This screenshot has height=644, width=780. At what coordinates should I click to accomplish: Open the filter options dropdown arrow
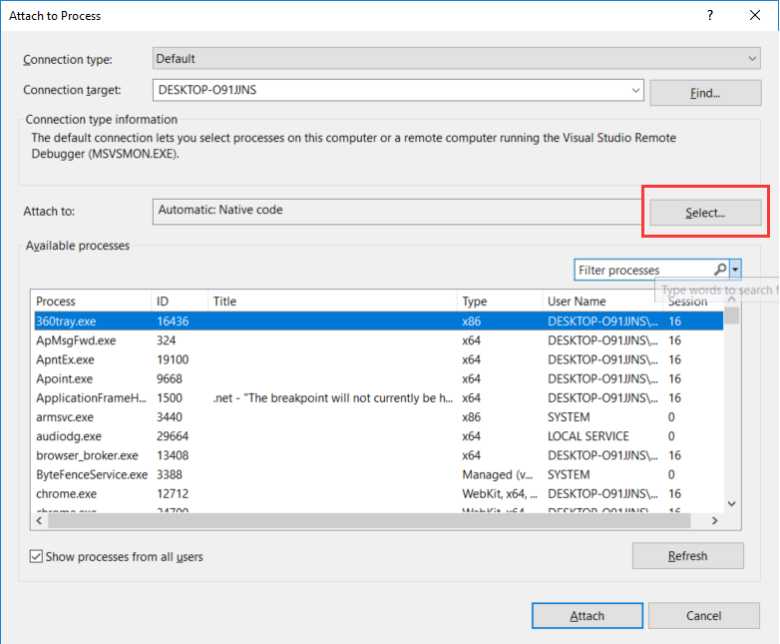pyautogui.click(x=735, y=270)
